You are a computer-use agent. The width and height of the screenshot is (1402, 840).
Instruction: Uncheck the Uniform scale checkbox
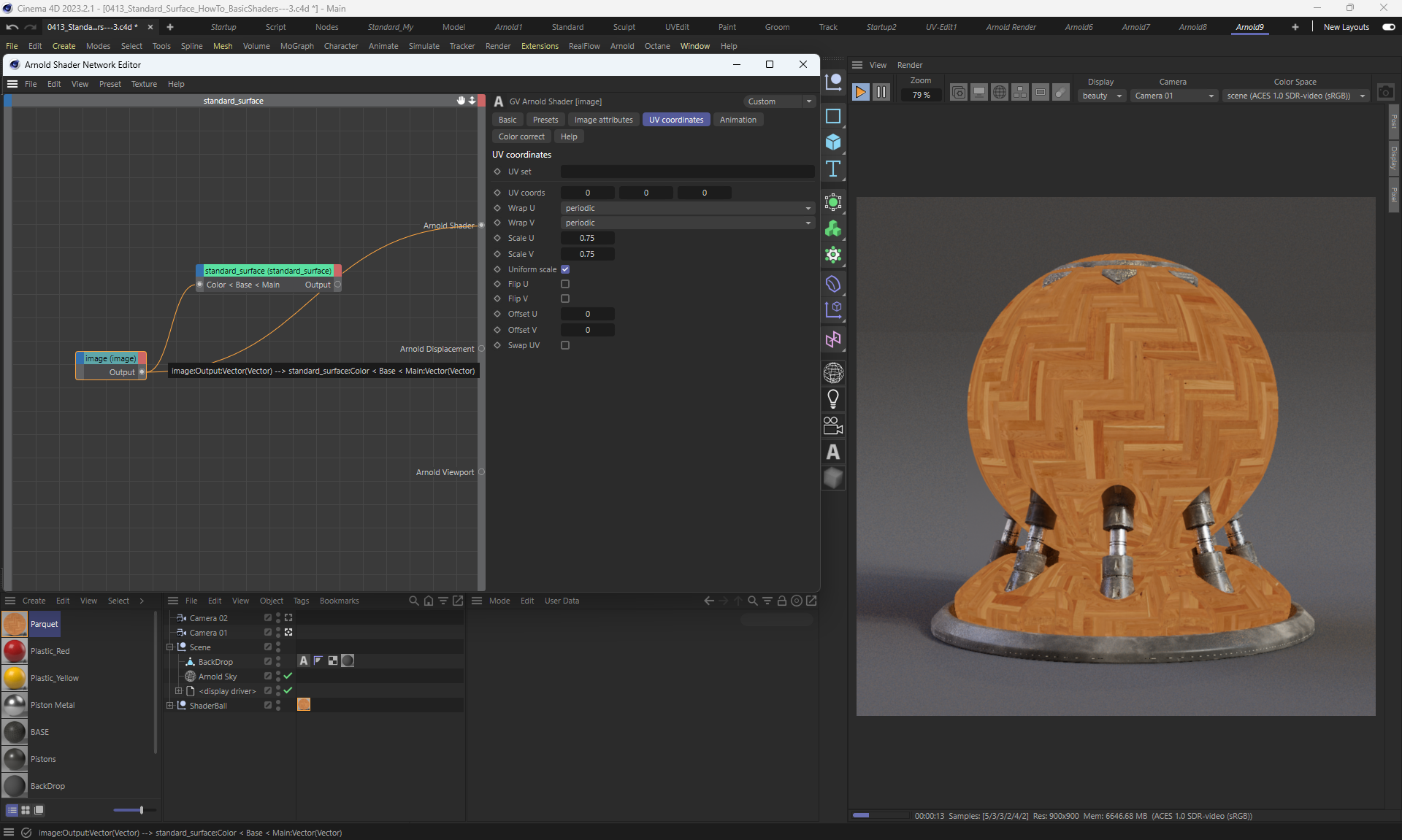tap(565, 269)
